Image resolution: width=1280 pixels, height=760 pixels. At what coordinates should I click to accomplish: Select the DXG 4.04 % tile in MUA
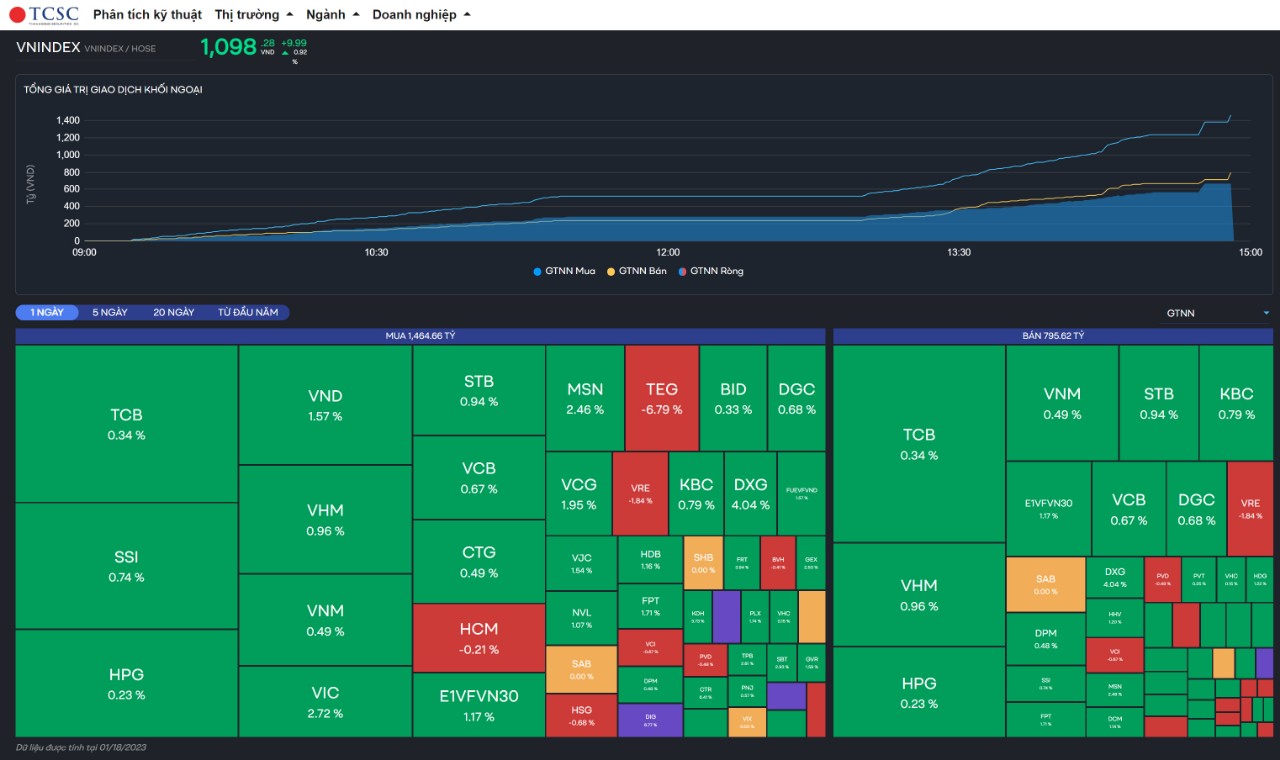coord(750,493)
